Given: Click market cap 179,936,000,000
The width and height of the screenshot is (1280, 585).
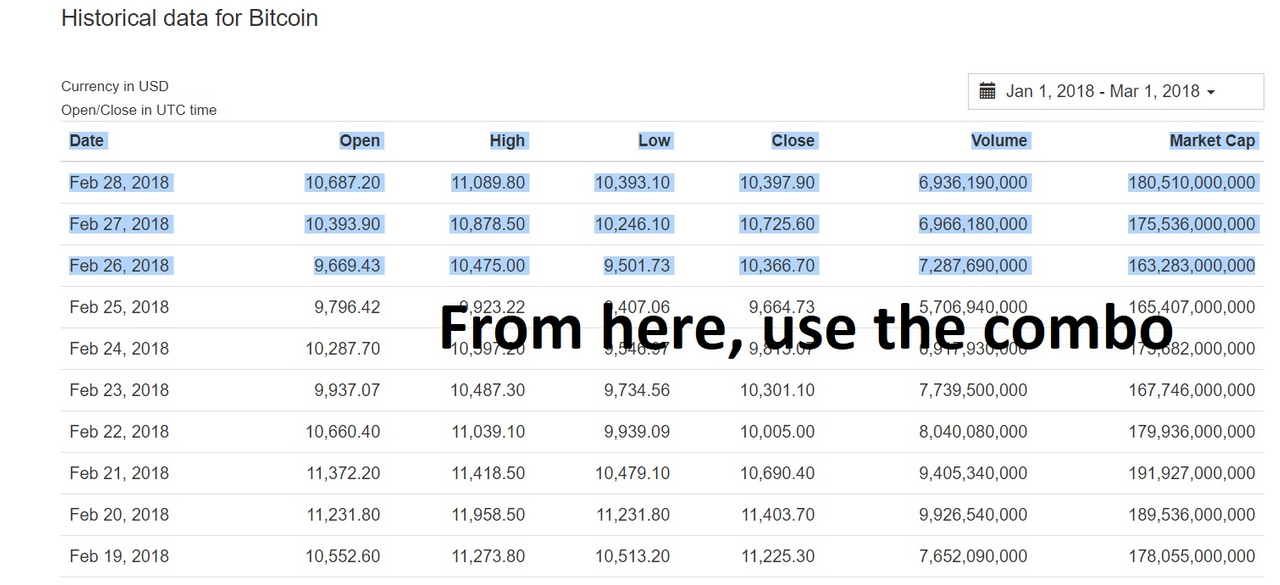Looking at the screenshot, I should 1192,432.
